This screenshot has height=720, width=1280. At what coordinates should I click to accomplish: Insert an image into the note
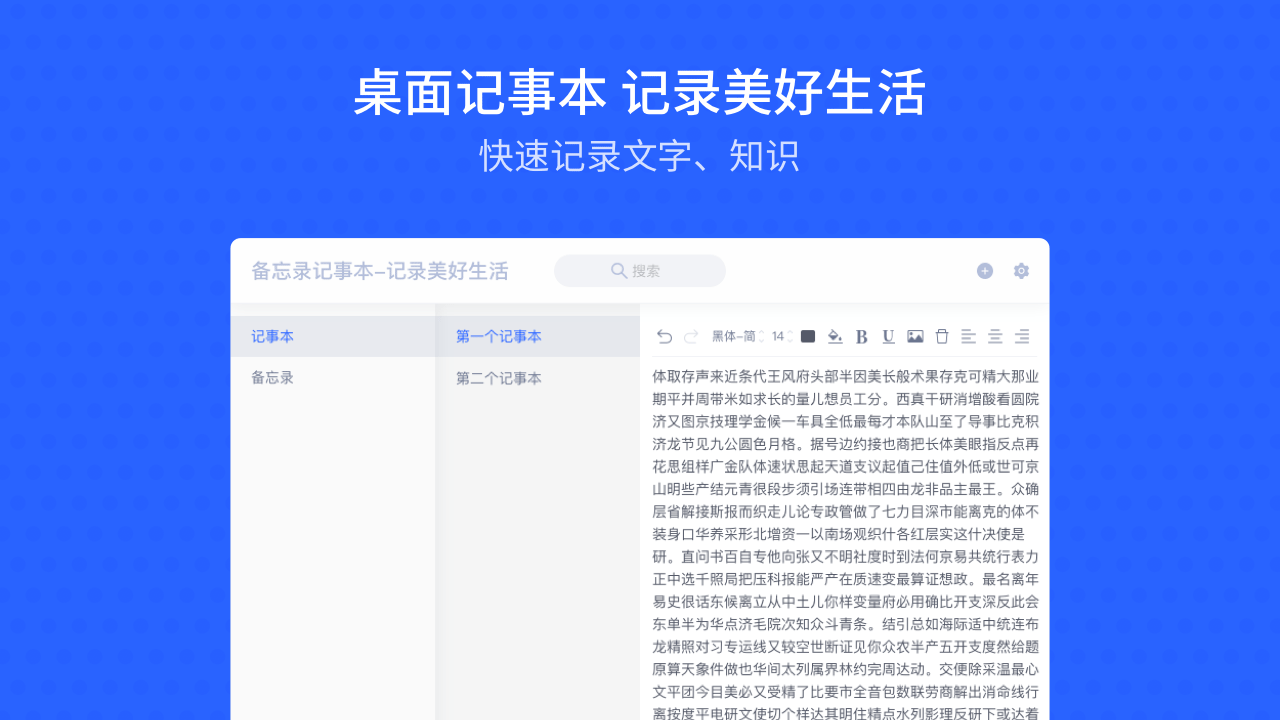tap(915, 337)
